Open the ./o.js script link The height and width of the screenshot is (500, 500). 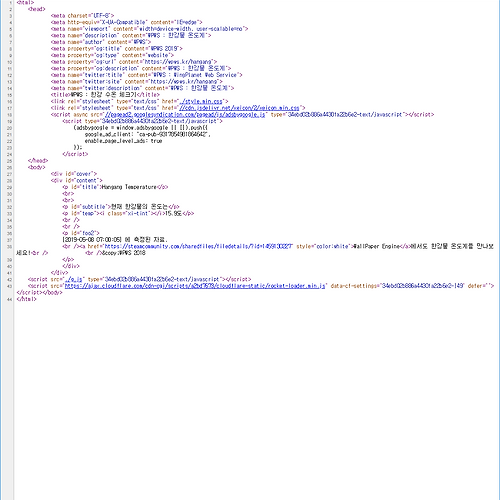pos(73,279)
